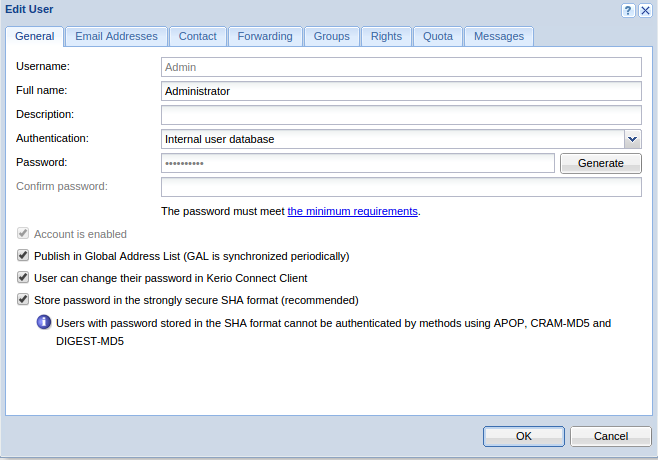Screen dimensions: 658x460
Task: Switch to the Email Addresses tab
Action: coord(116,37)
